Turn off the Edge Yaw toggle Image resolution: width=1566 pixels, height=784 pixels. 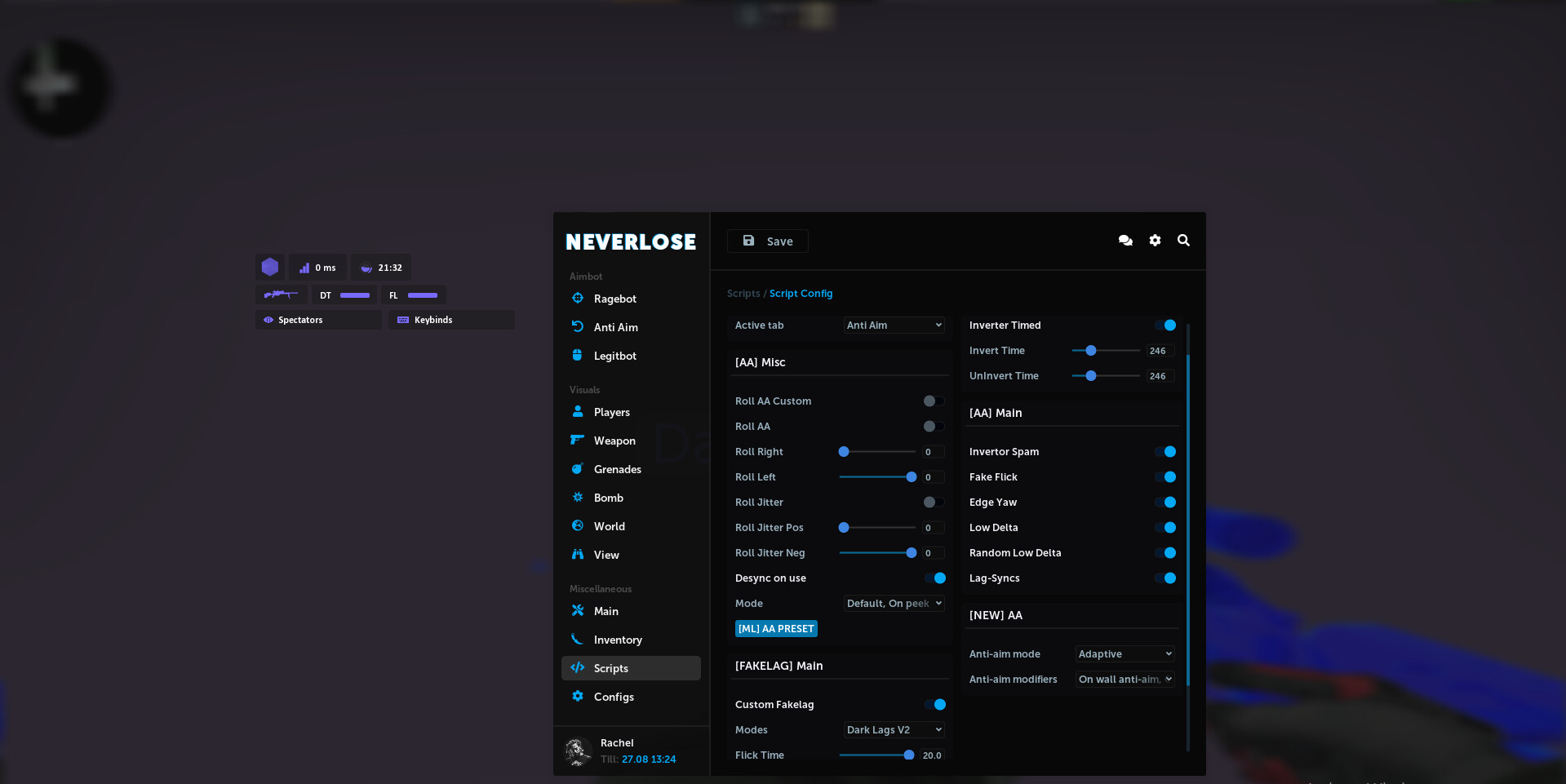click(1165, 502)
